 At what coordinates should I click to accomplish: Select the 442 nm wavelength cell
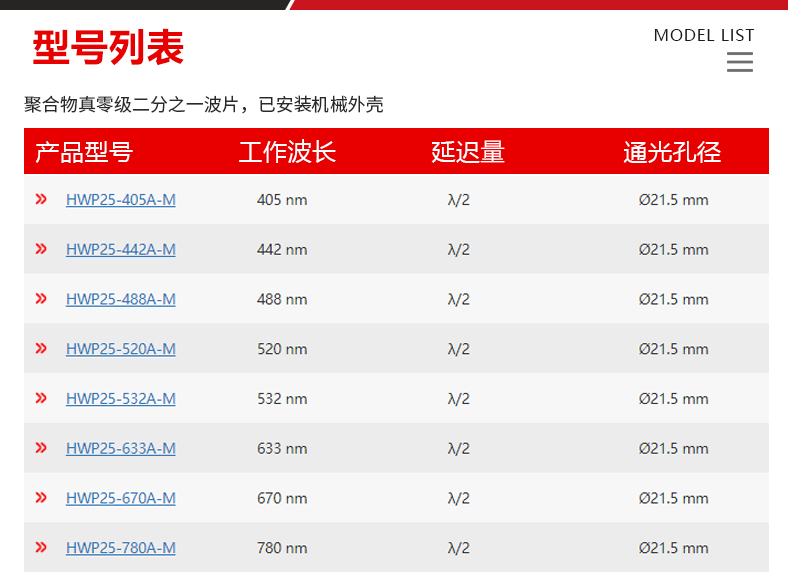click(282, 249)
